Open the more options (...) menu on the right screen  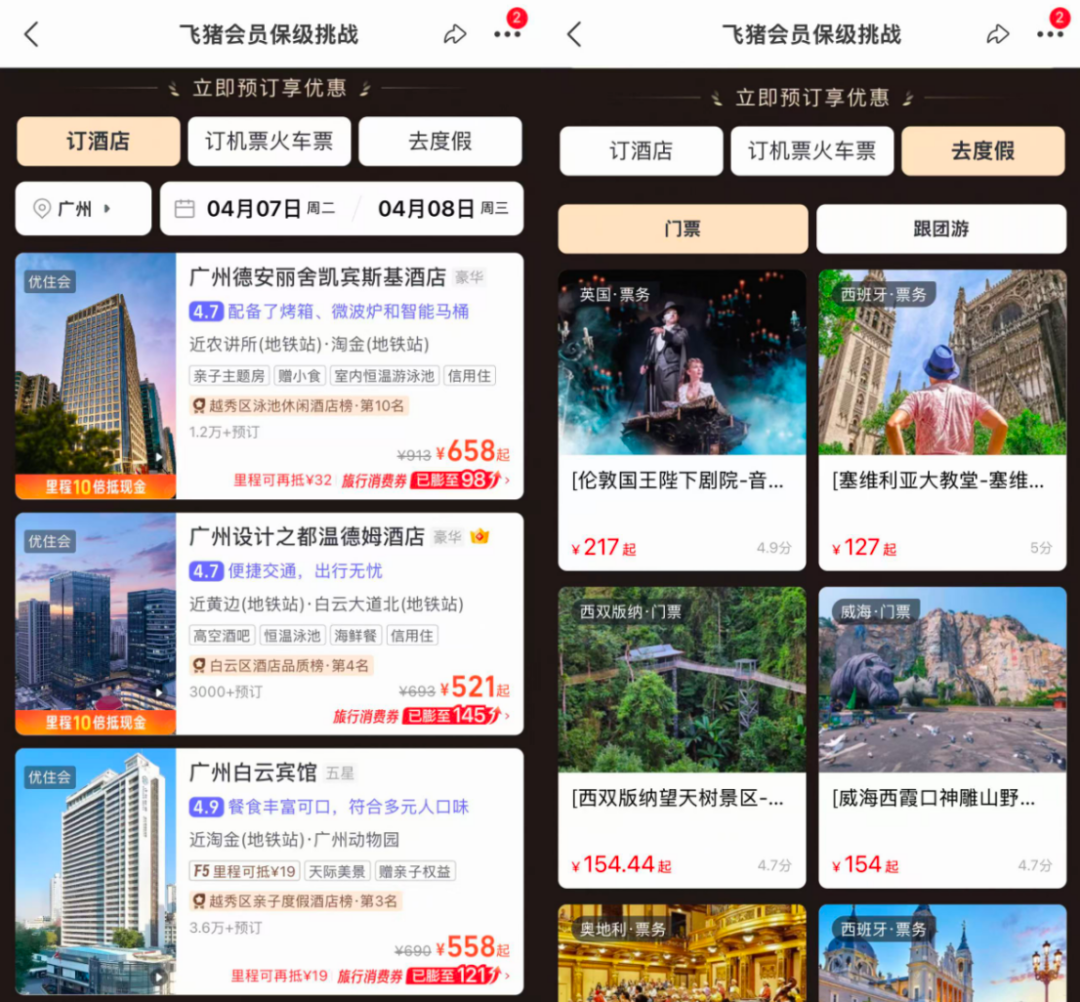1050,33
